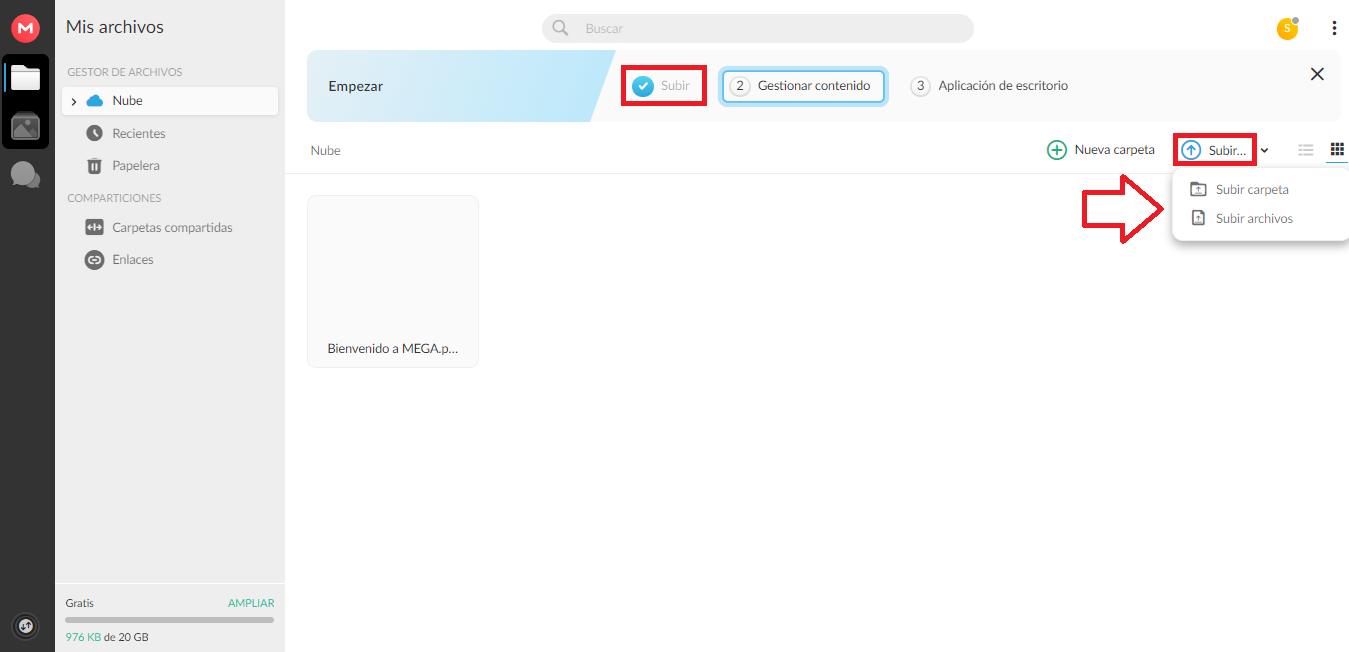Click the Nube breadcrumb label
The image size is (1349, 652).
(x=325, y=150)
